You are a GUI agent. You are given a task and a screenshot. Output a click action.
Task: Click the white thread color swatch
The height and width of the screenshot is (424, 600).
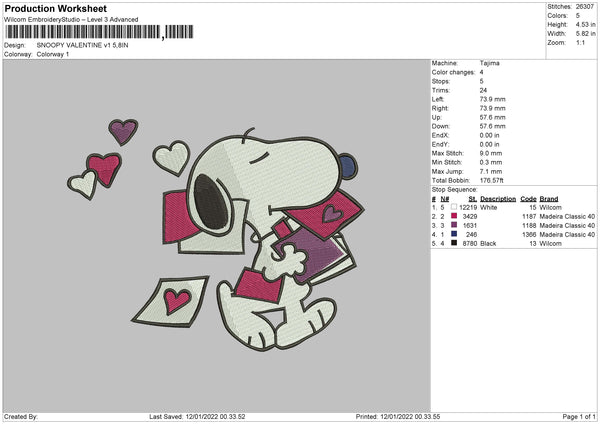pos(454,207)
